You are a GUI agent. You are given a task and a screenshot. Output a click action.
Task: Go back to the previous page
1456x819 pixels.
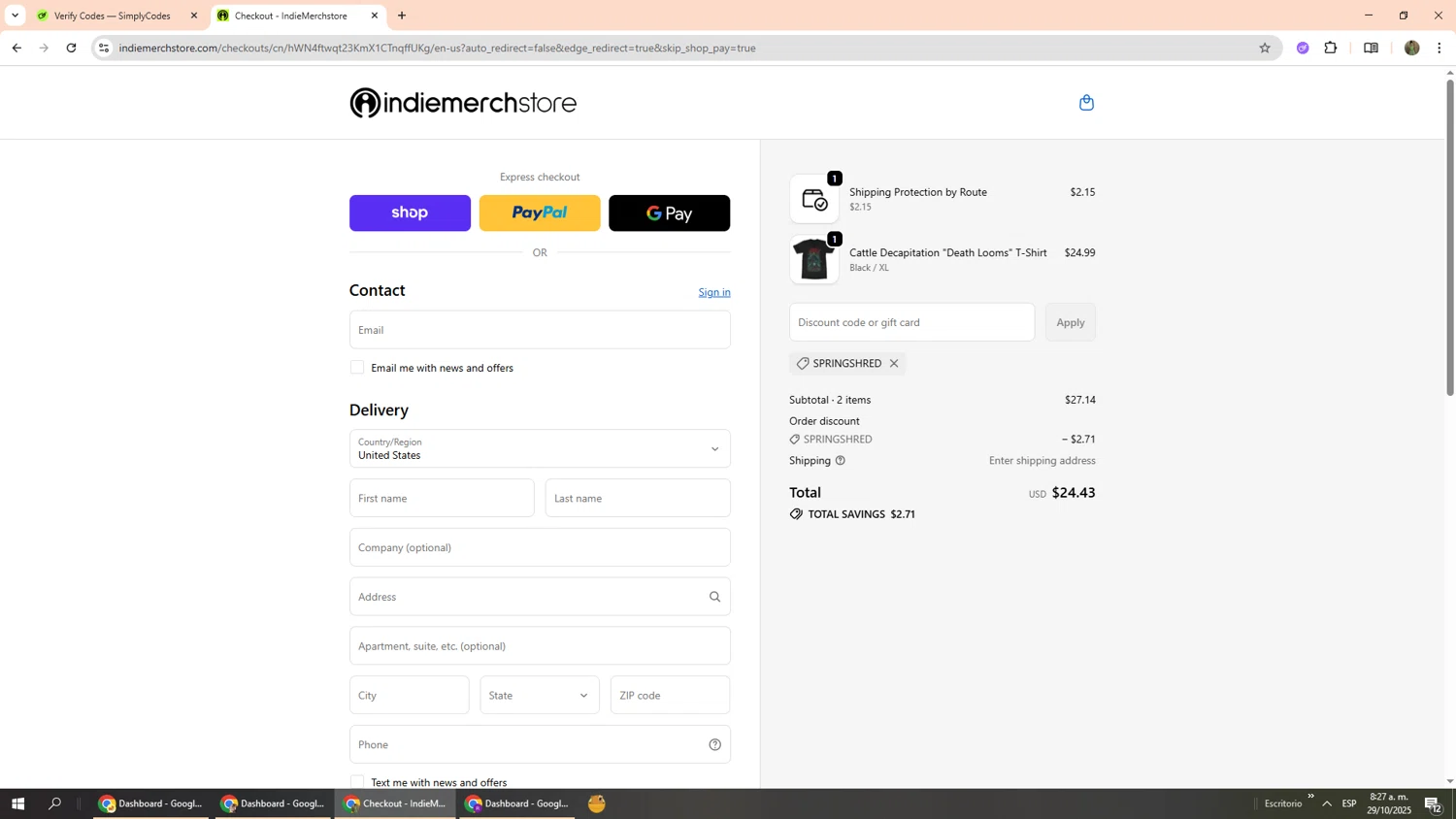pyautogui.click(x=17, y=48)
